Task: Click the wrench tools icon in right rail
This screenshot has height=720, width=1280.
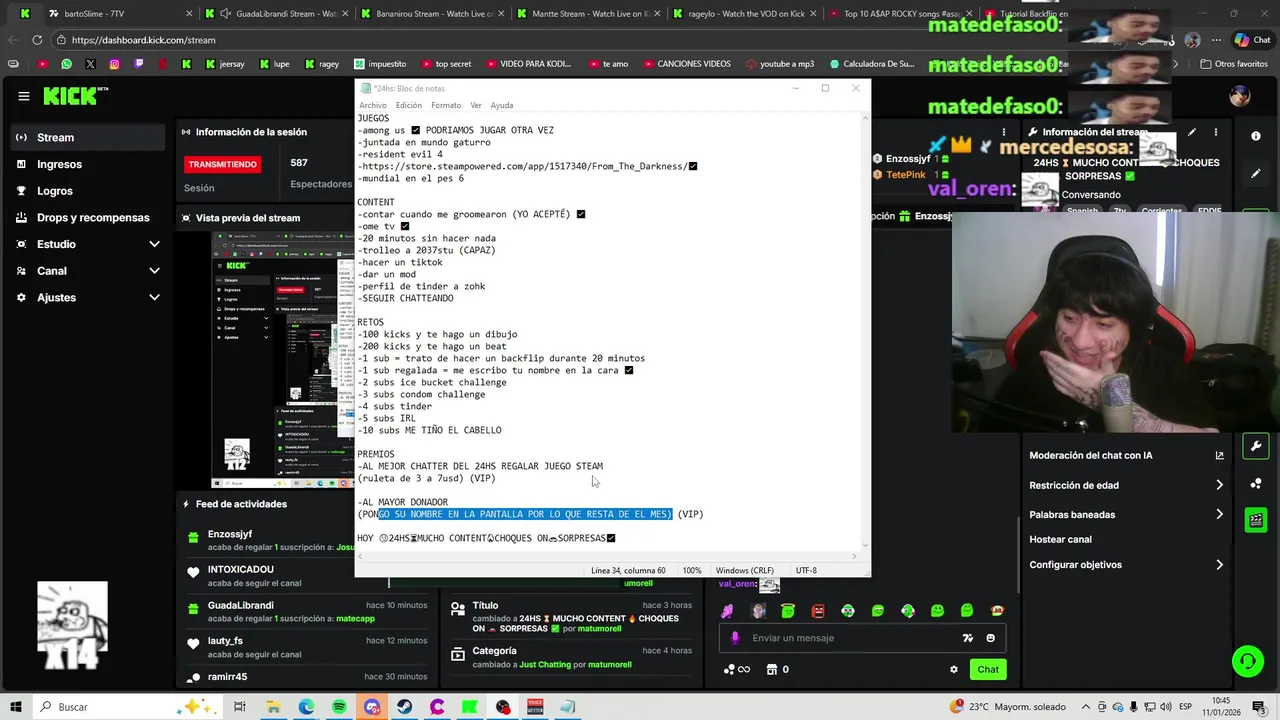Action: (x=1256, y=446)
